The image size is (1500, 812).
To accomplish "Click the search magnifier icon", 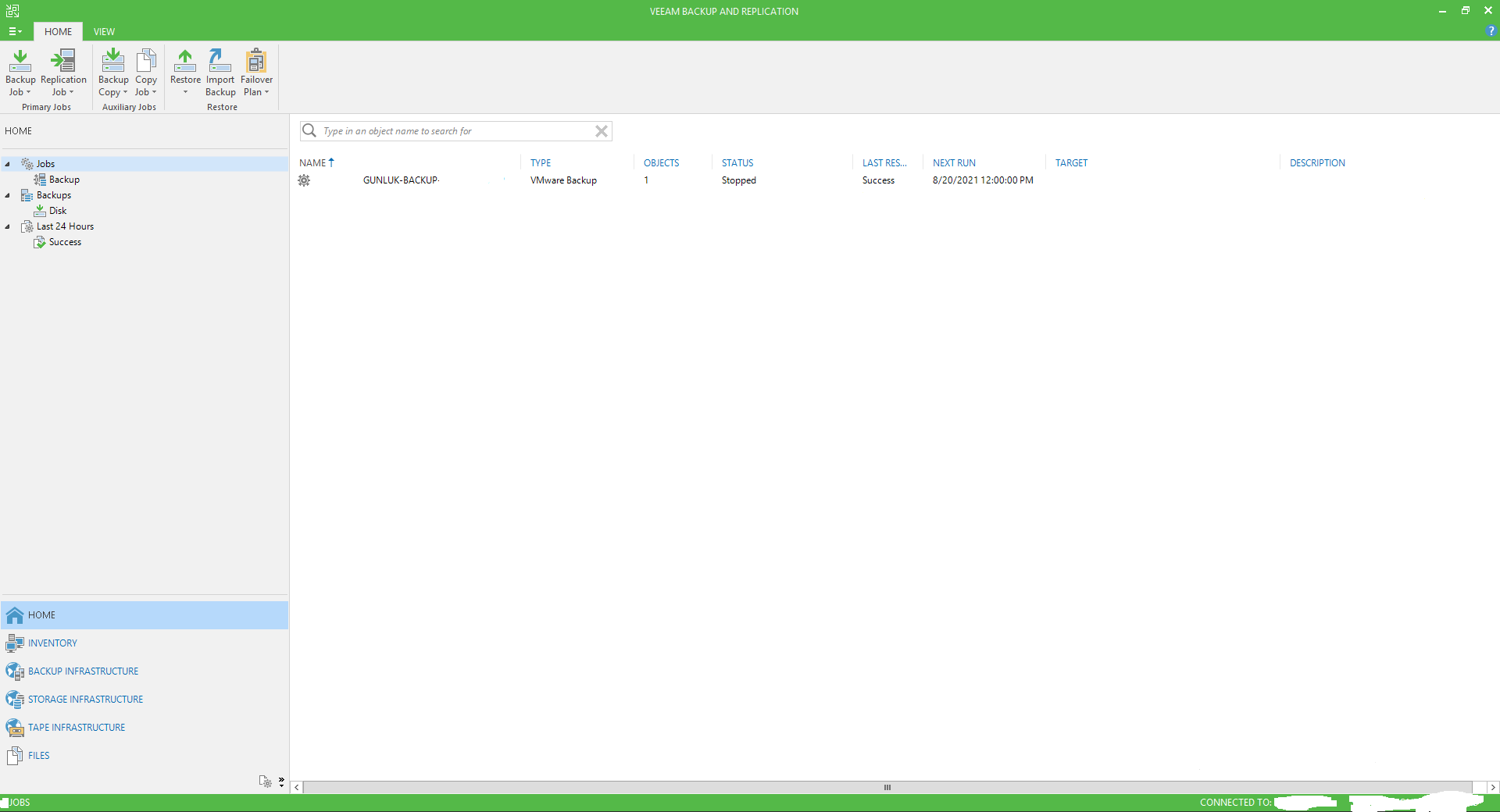I will coord(309,130).
